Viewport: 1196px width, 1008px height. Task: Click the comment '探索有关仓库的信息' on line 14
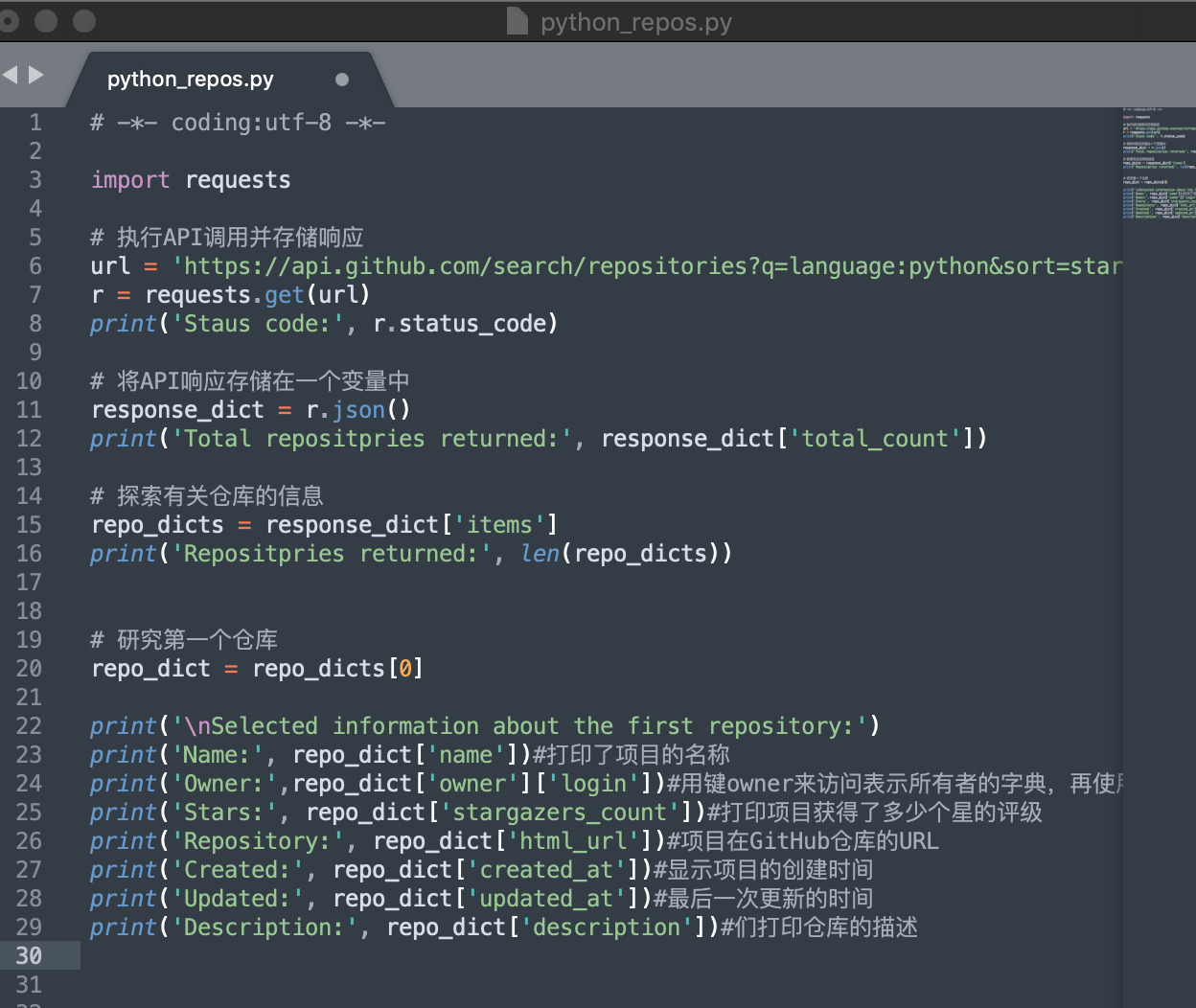coord(207,496)
